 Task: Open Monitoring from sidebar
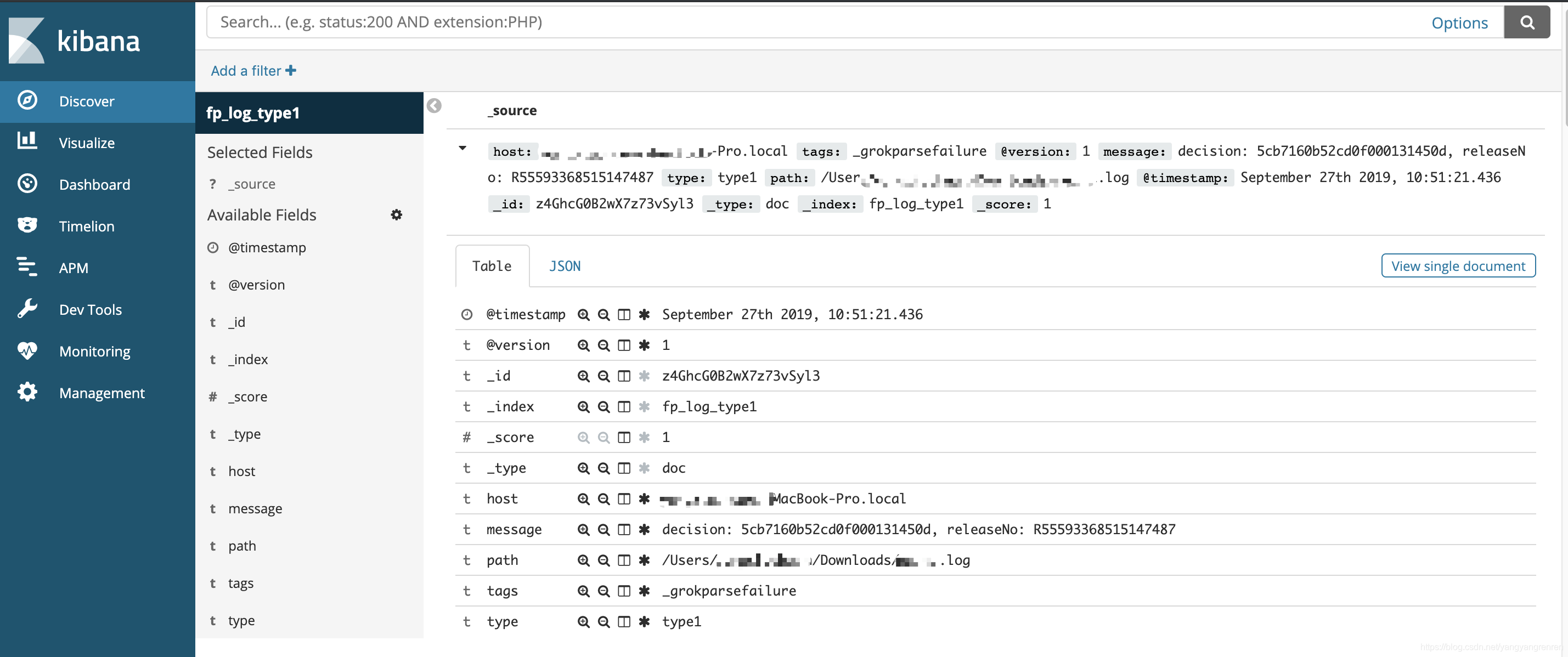click(95, 351)
